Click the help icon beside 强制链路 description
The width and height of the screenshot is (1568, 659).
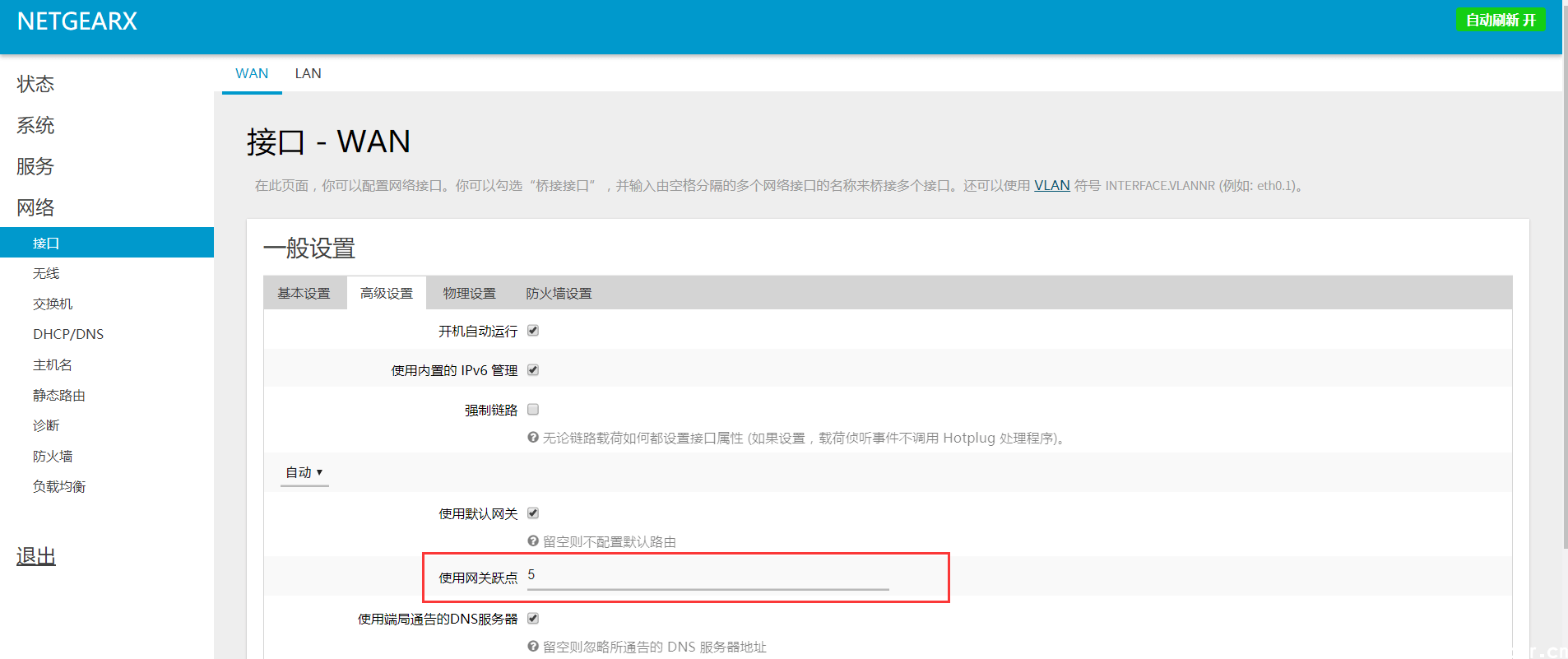coord(533,438)
